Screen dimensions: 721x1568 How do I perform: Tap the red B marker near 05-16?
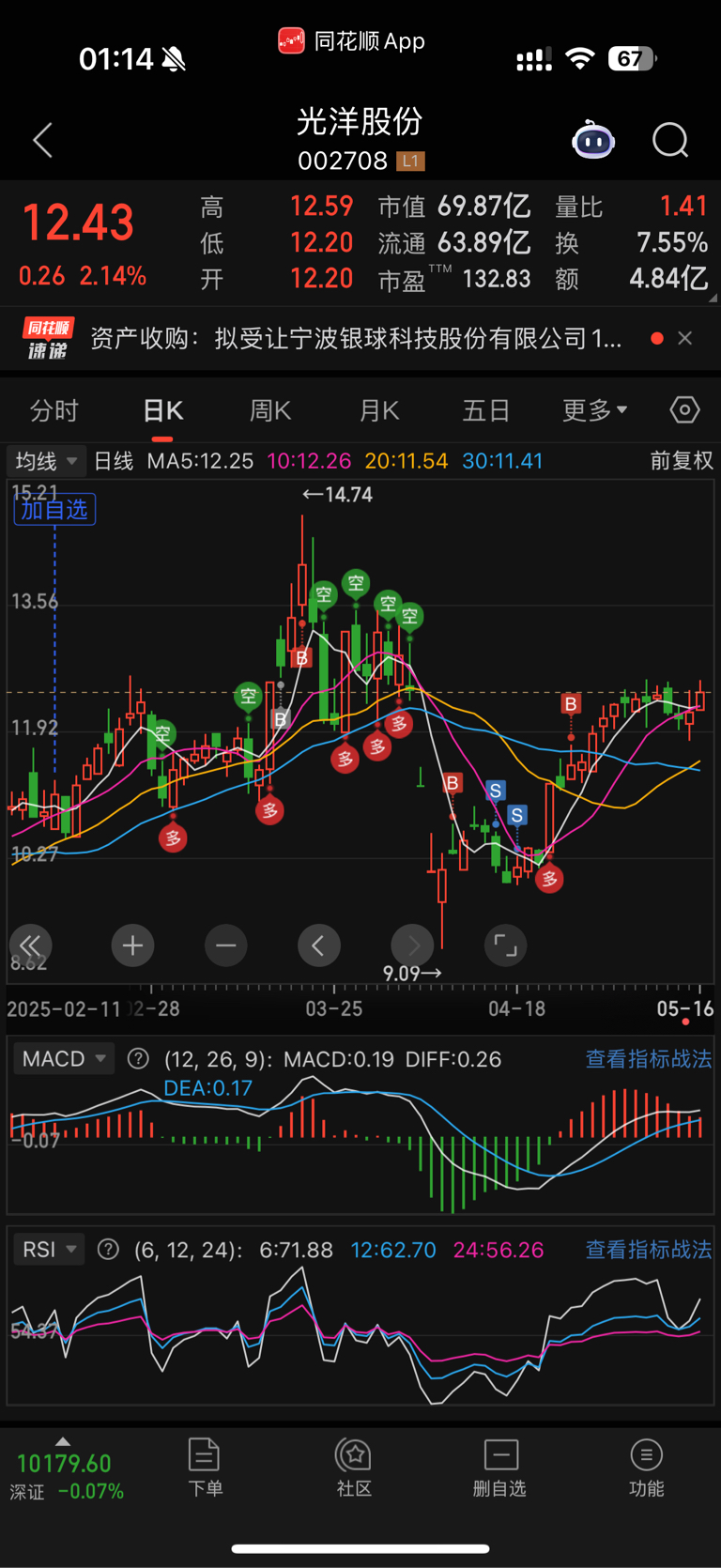click(x=571, y=703)
